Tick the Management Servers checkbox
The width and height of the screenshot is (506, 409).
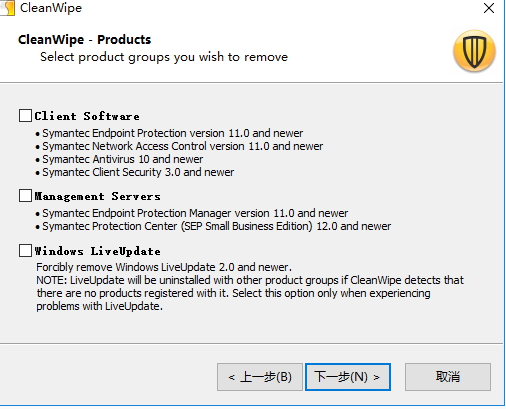25,196
